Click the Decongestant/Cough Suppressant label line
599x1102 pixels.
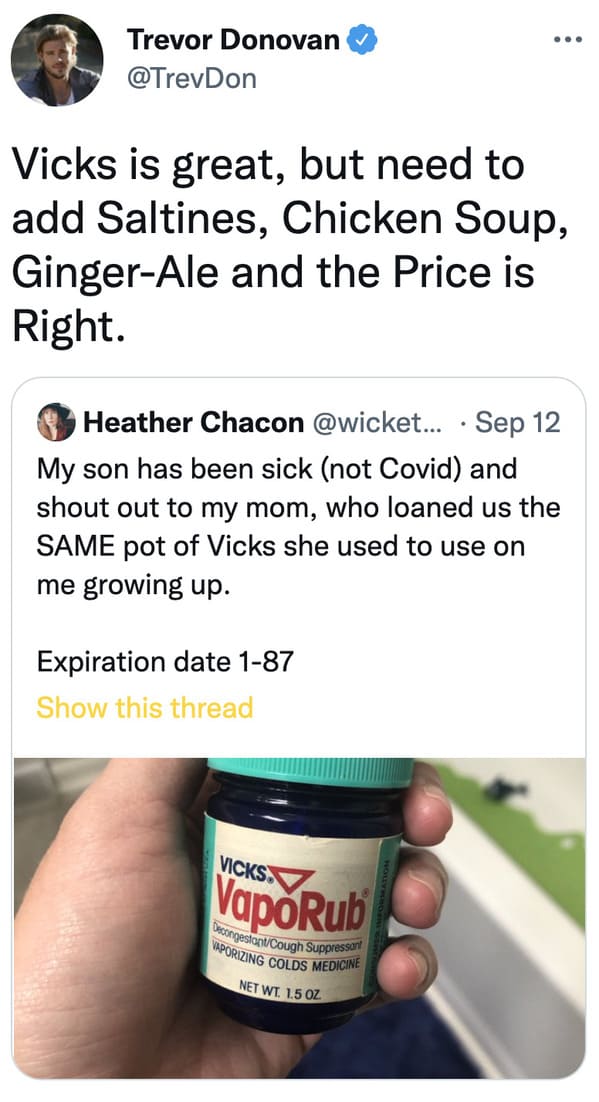coord(288,940)
